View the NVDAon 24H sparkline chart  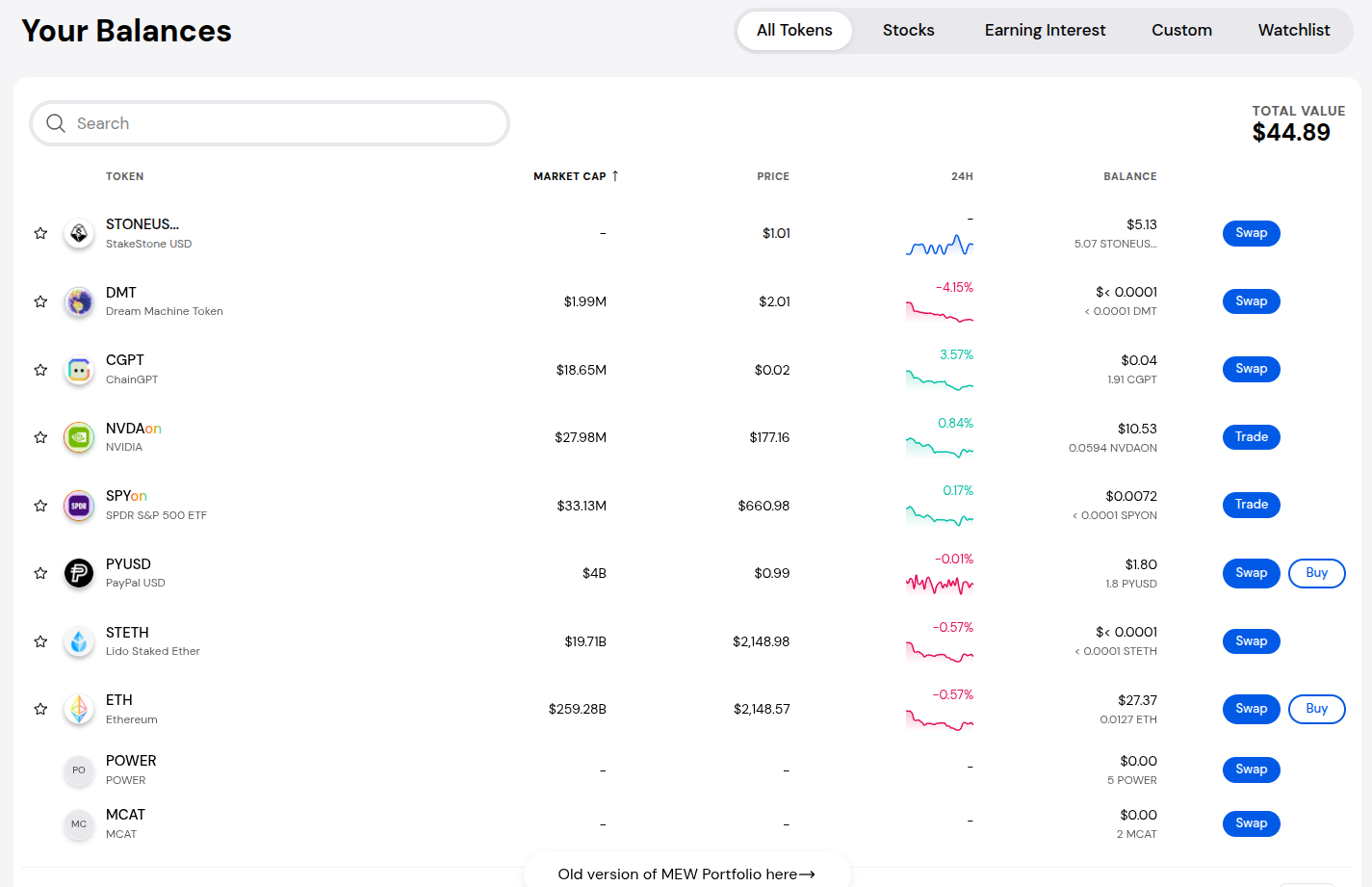(x=940, y=448)
